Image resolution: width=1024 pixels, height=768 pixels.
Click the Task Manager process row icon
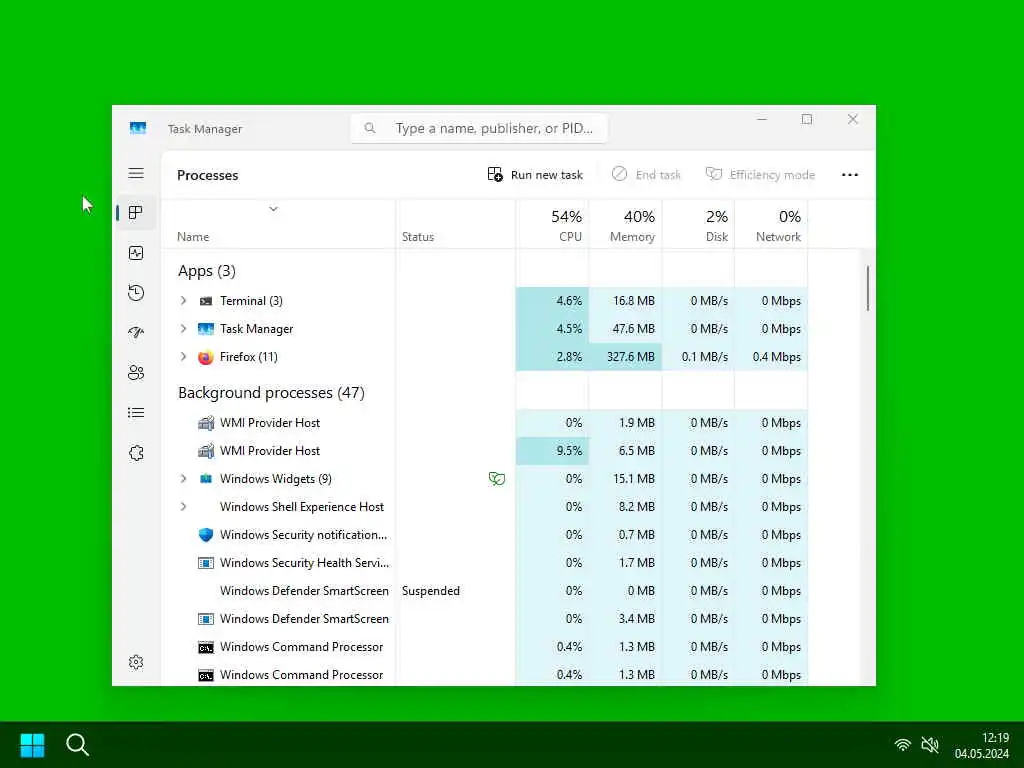click(x=206, y=329)
